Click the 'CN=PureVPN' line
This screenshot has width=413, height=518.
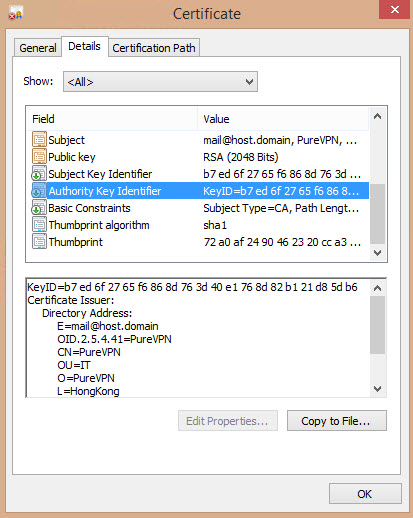click(x=89, y=352)
